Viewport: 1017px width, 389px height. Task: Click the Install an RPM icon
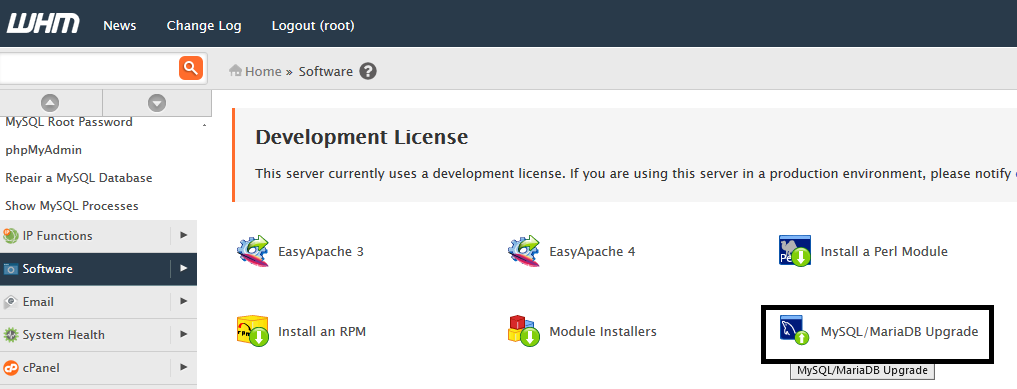(253, 331)
